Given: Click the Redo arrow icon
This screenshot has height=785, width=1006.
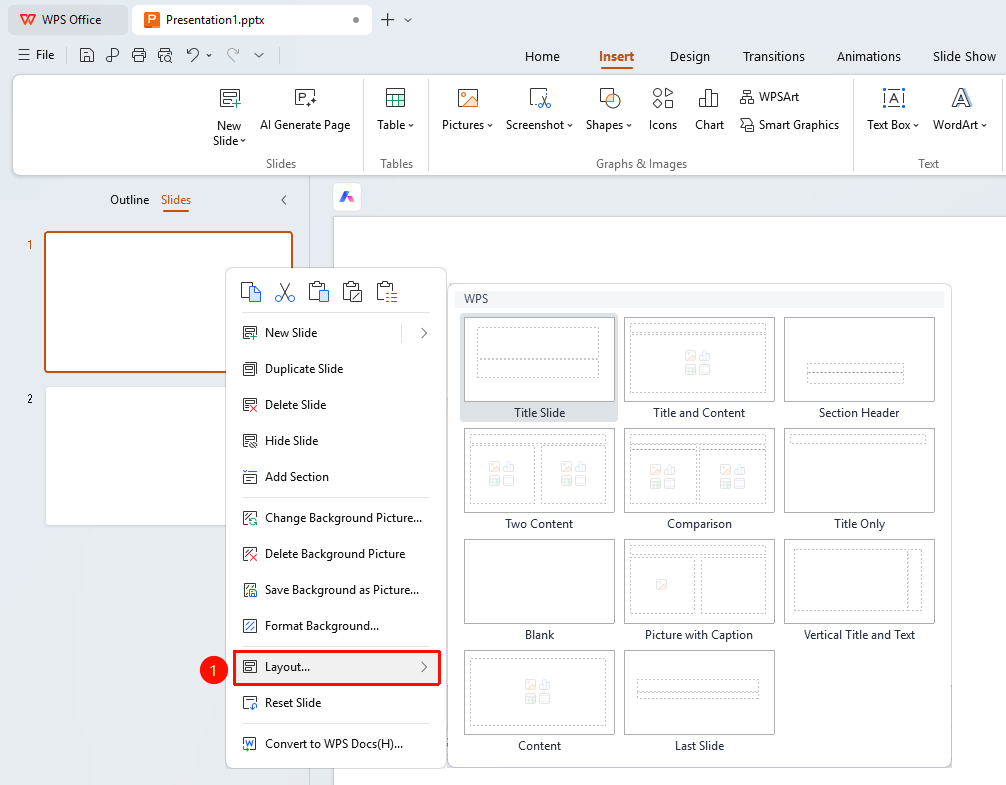Looking at the screenshot, I should [x=233, y=55].
